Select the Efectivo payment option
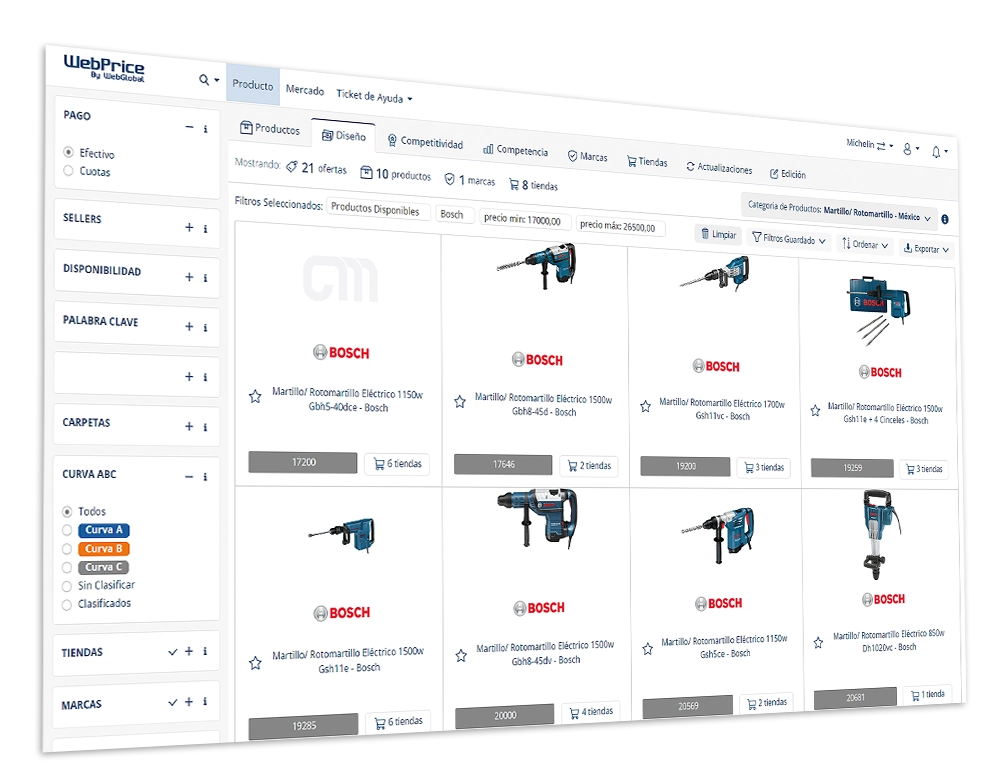Image resolution: width=1000 pixels, height=779 pixels. click(x=68, y=152)
